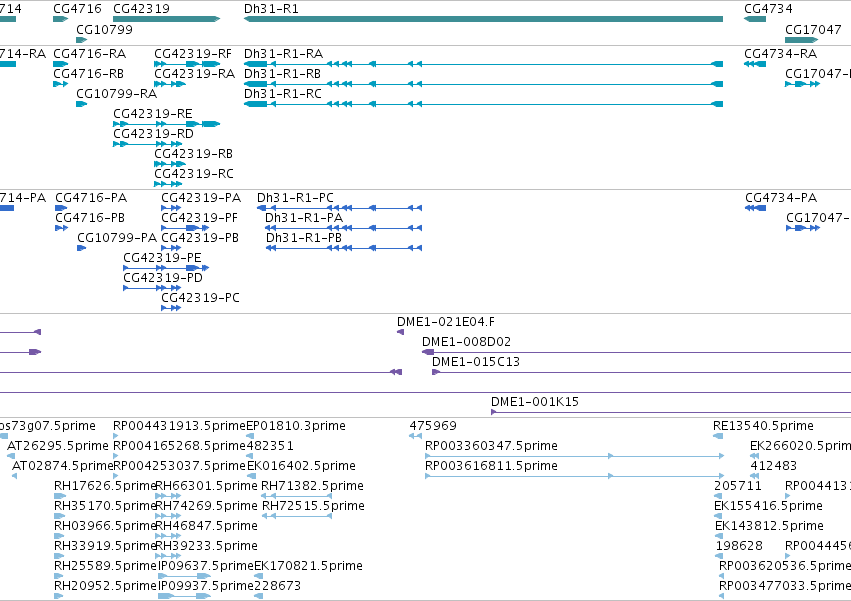This screenshot has height=601, width=851.
Task: Select protein CG42319-PE label
Action: pos(162,258)
